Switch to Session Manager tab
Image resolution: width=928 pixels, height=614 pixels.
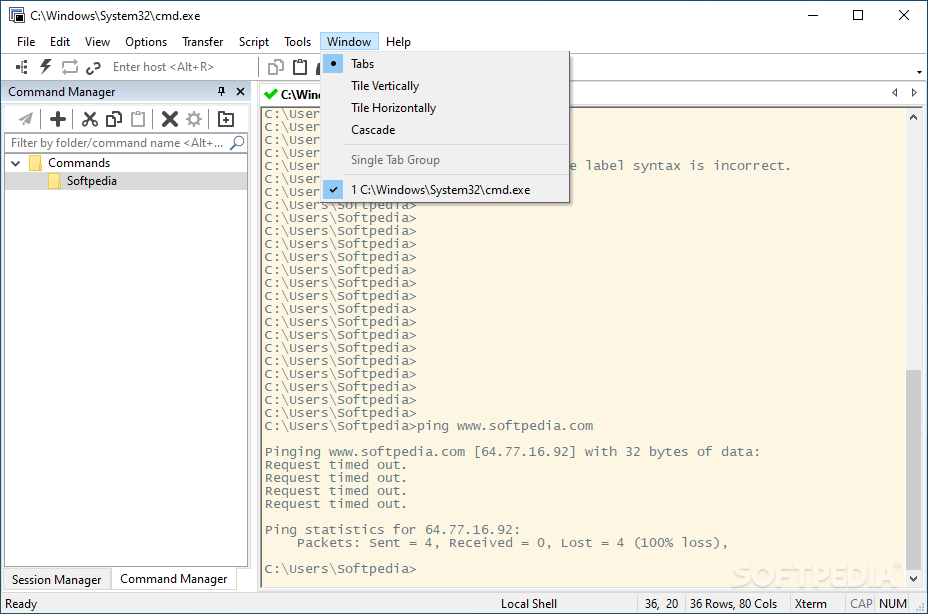56,580
